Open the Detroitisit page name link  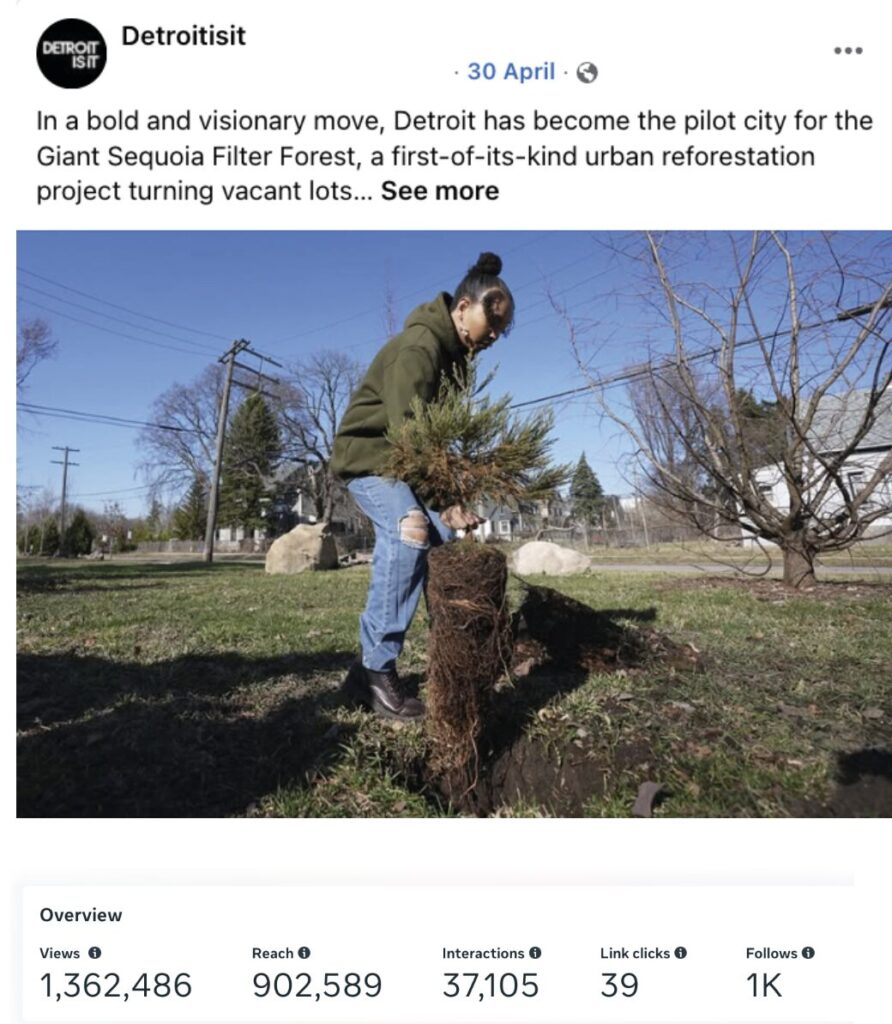(183, 36)
